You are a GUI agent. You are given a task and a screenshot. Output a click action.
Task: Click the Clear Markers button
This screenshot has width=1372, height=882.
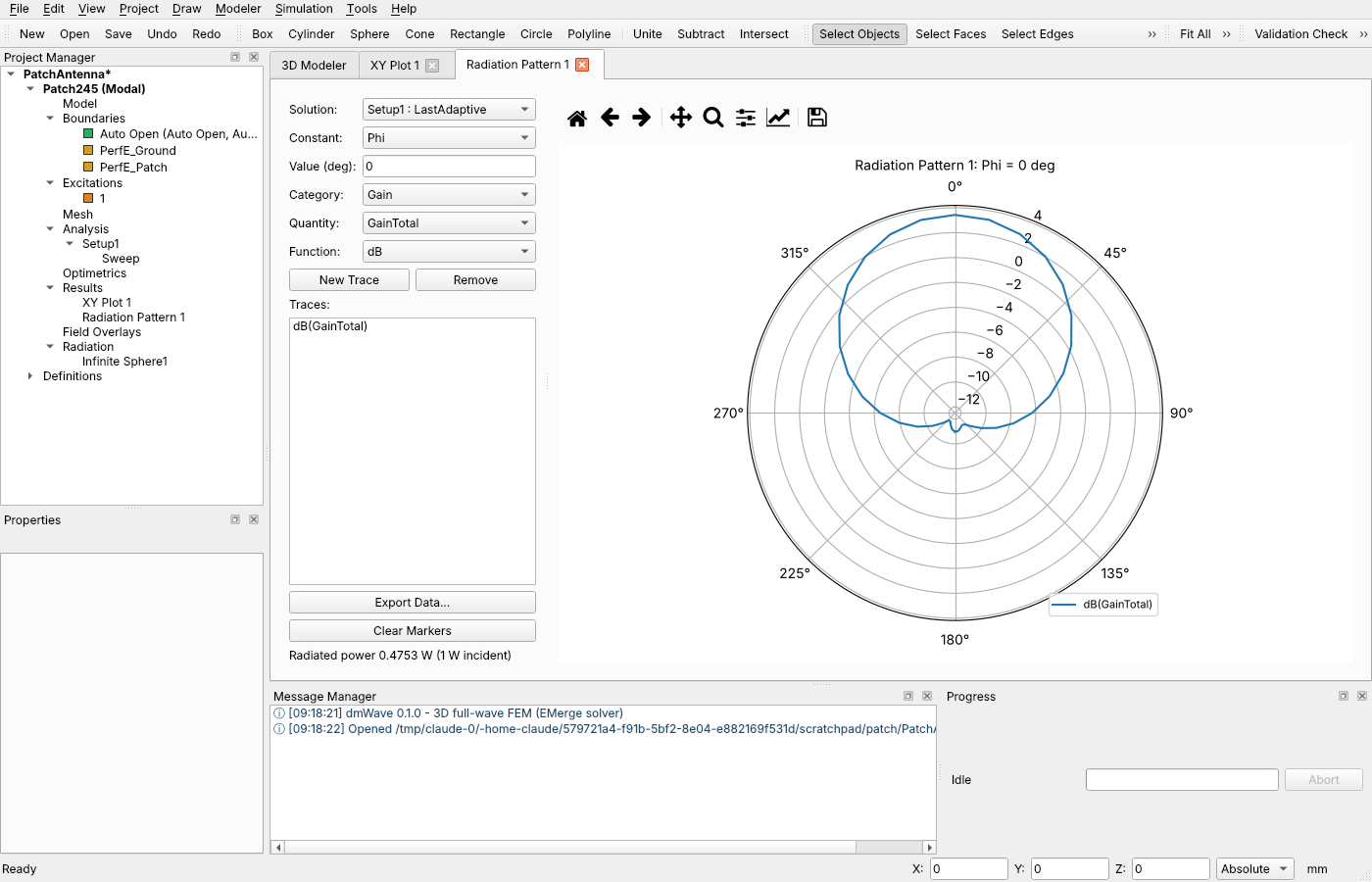point(413,631)
